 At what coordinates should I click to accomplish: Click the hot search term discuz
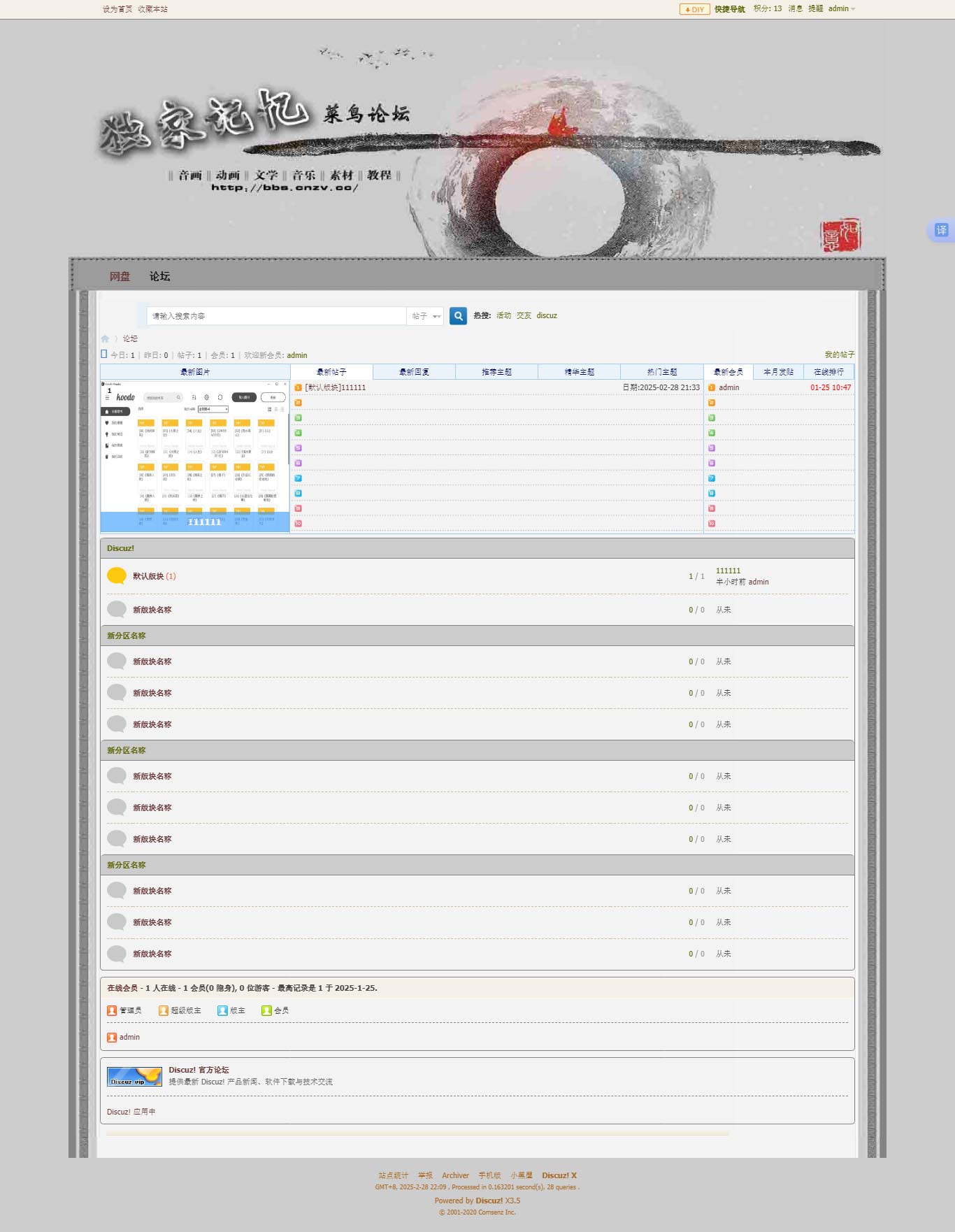pyautogui.click(x=547, y=316)
